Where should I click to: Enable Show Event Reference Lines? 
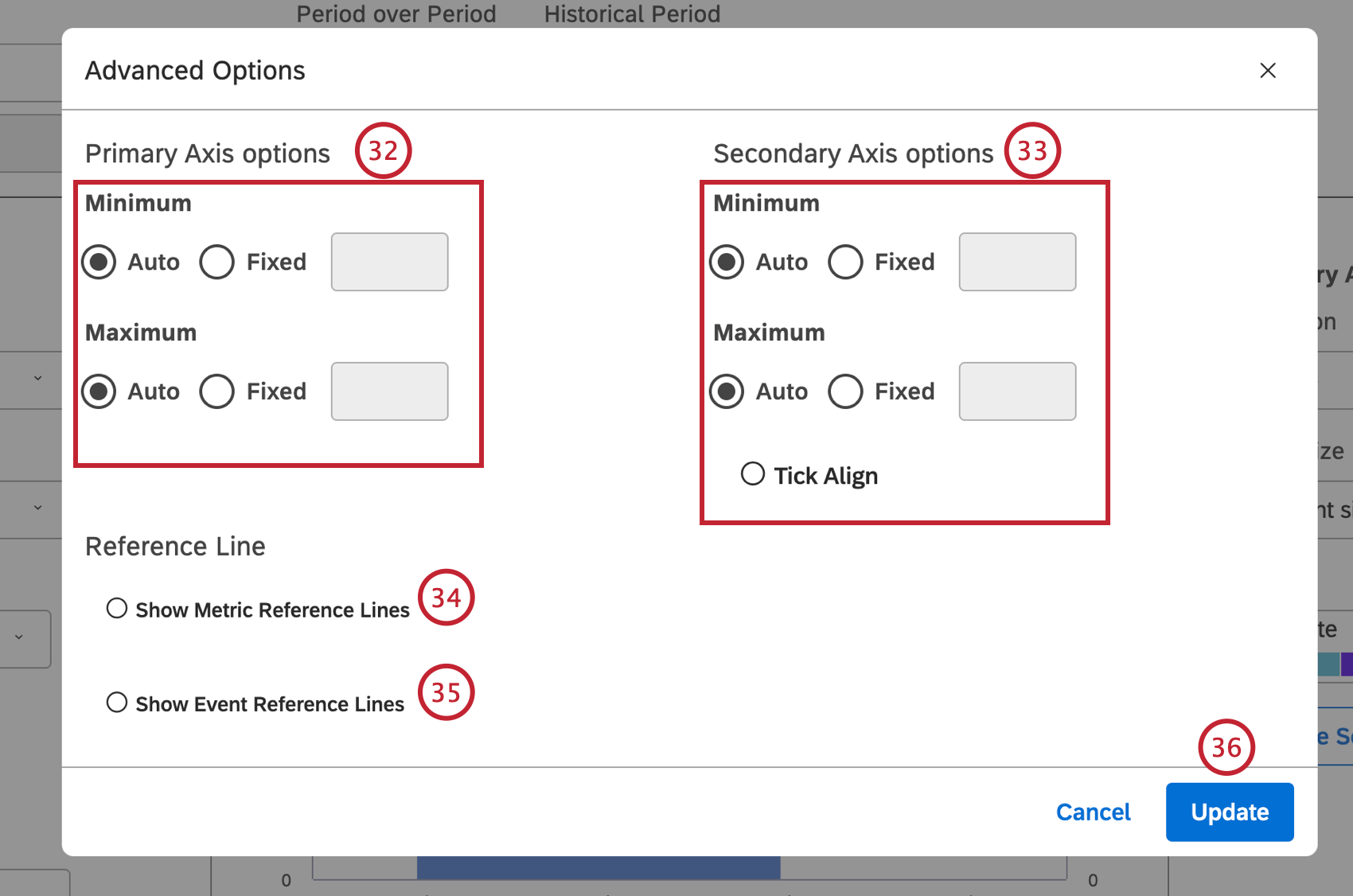pos(117,703)
